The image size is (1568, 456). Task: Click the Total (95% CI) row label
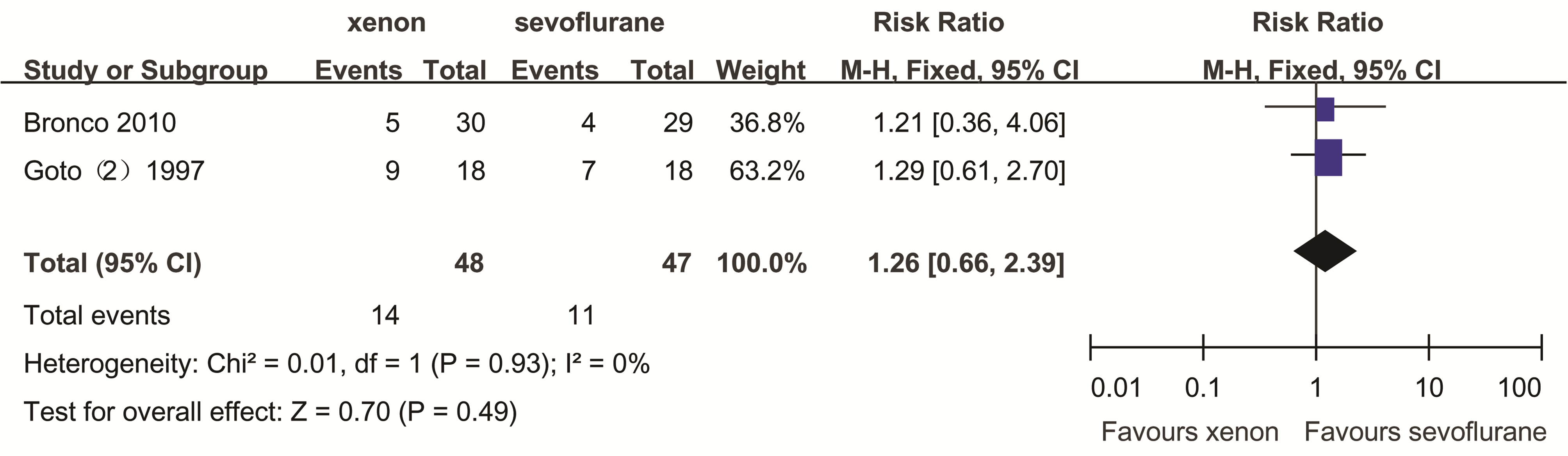coord(112,263)
